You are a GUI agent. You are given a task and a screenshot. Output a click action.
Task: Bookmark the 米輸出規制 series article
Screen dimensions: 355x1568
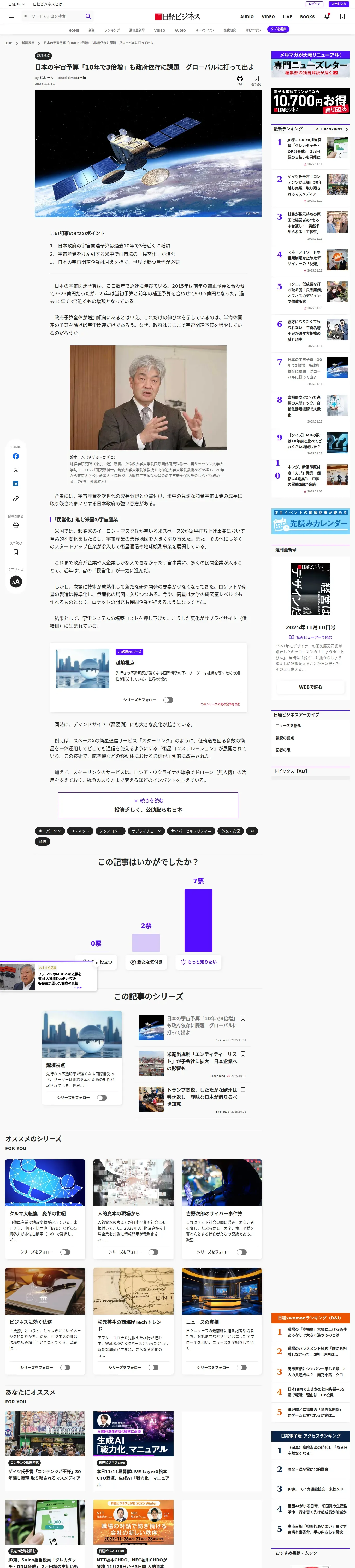tap(243, 1054)
